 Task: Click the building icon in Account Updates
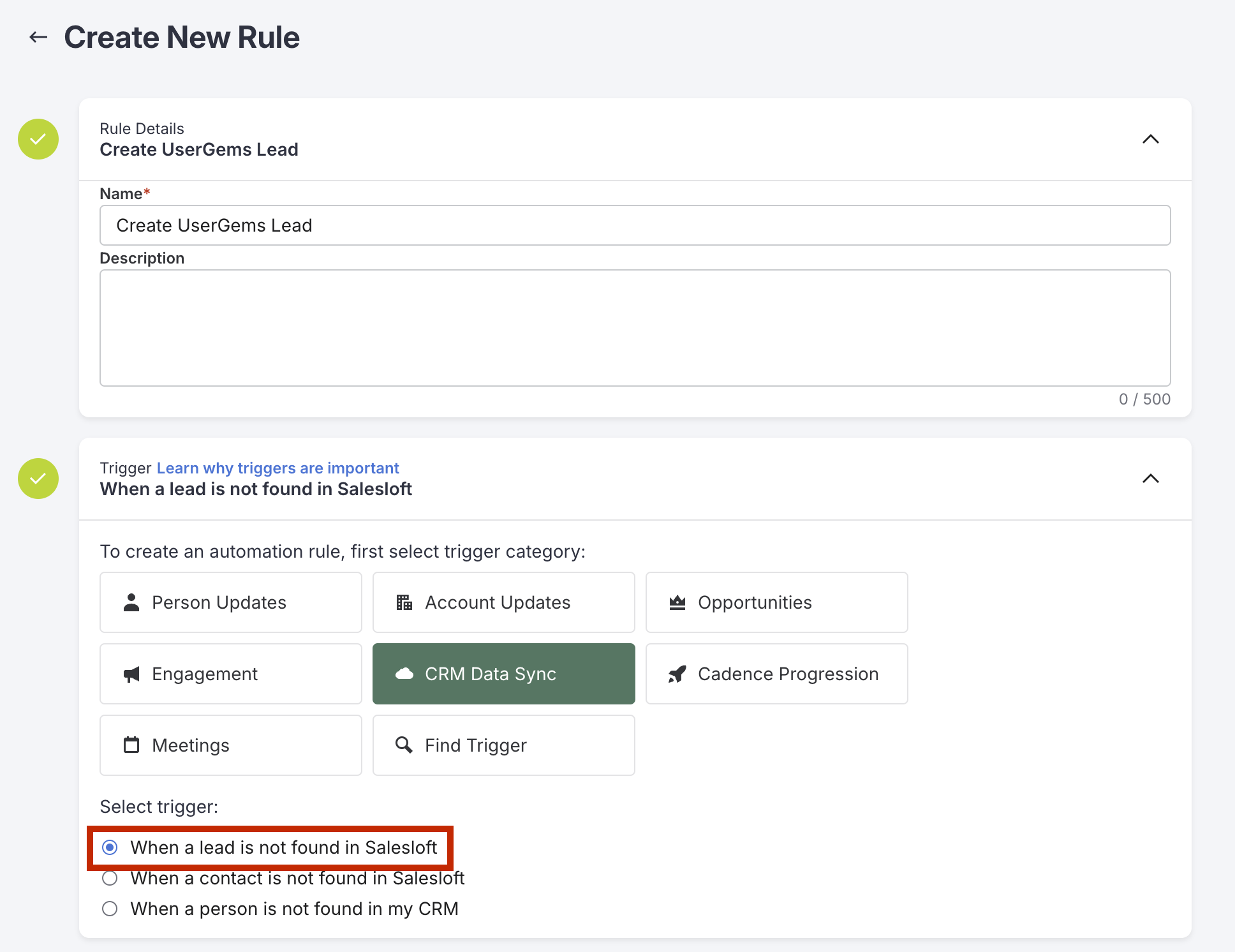(404, 602)
